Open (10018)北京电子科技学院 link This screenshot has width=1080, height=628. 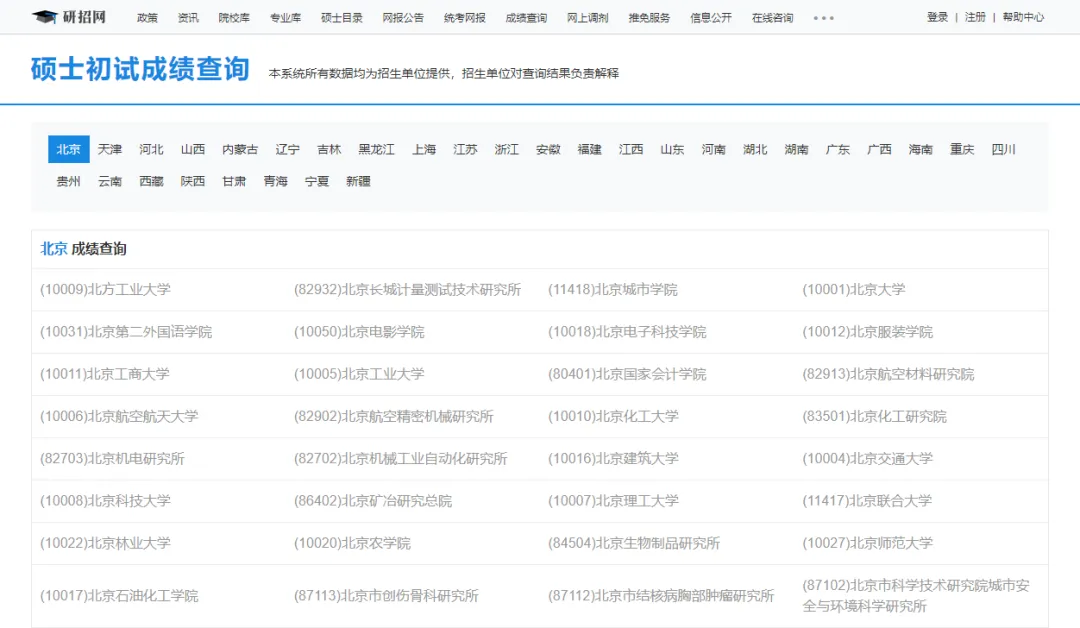(x=627, y=332)
